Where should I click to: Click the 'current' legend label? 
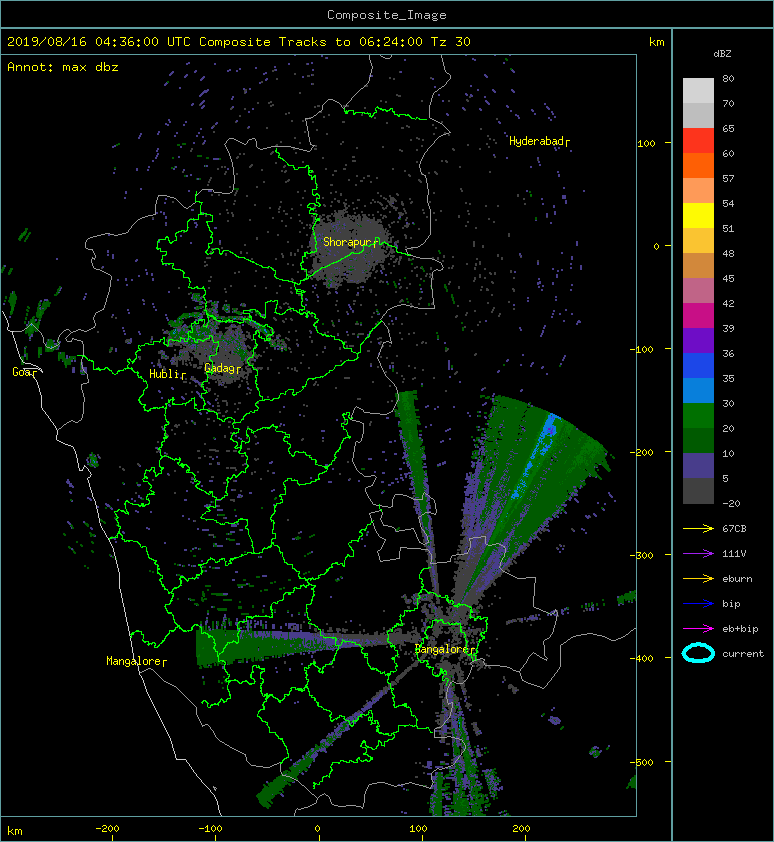pos(743,654)
